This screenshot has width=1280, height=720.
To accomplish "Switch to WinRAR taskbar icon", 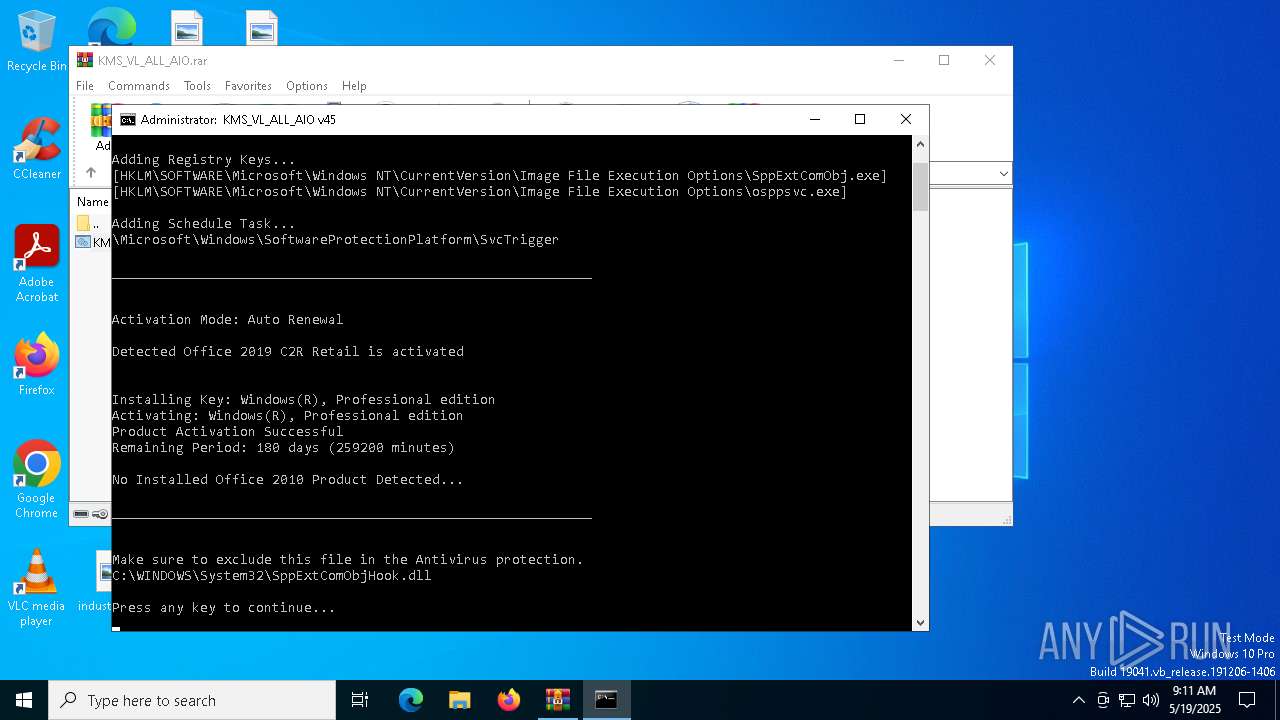I will (557, 700).
